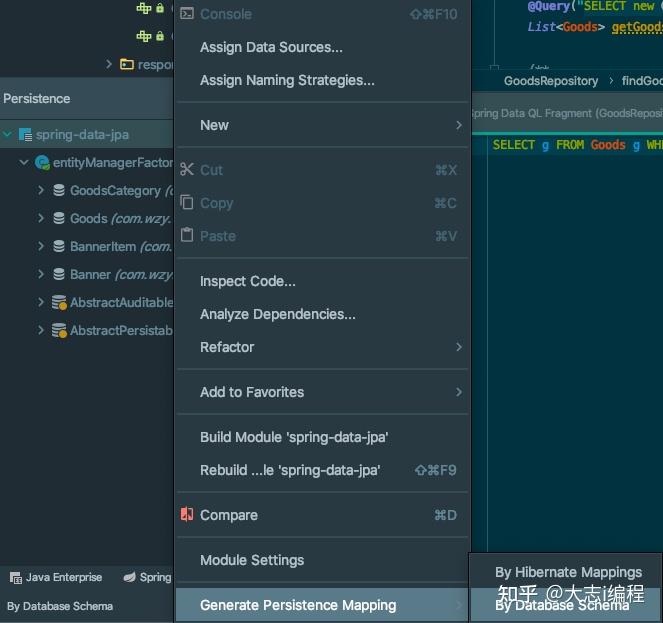
Task: Select Assign Data Sources menu entry
Action: coord(271,47)
